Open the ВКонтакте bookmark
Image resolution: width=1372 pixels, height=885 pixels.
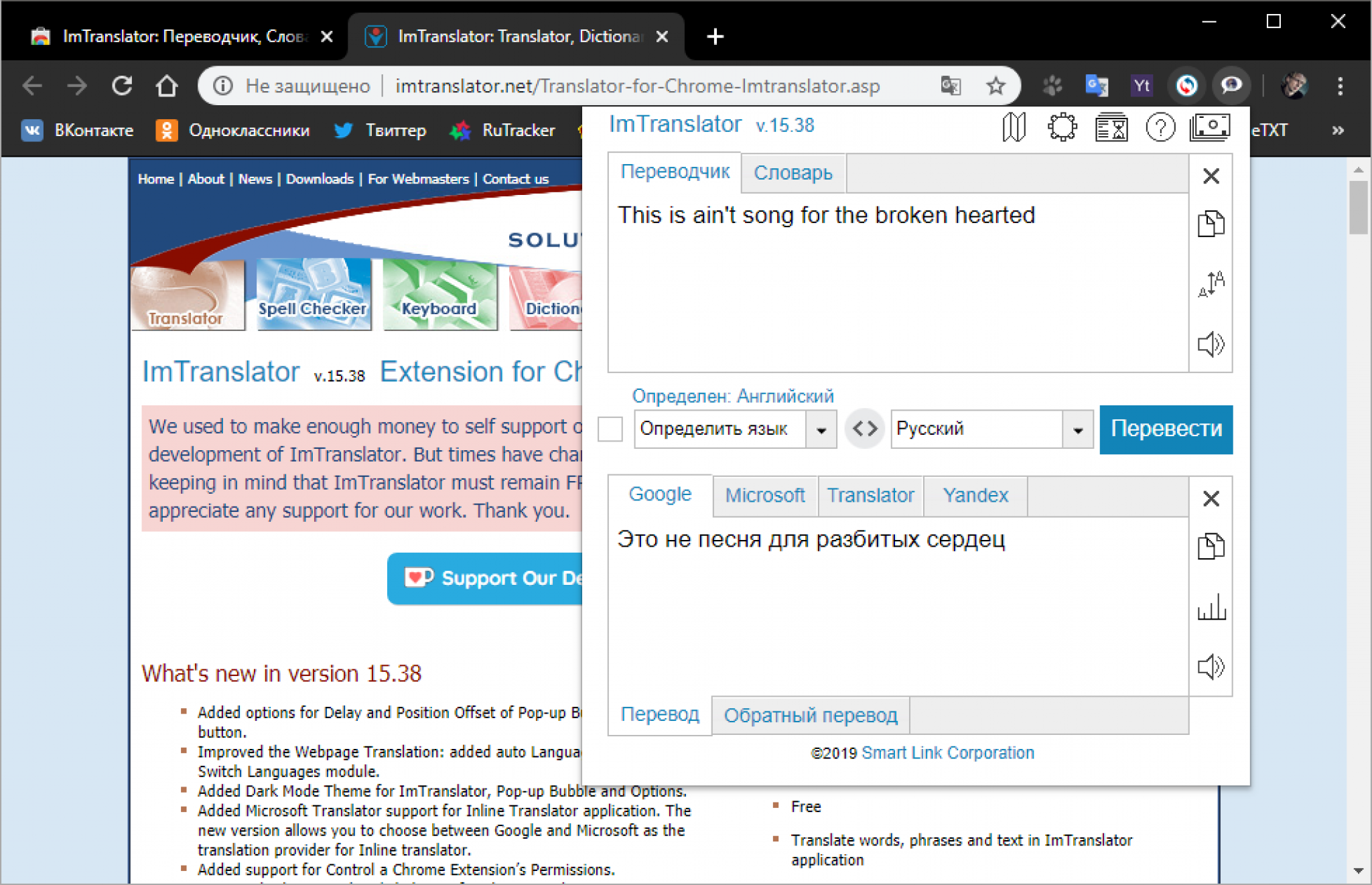[x=78, y=130]
